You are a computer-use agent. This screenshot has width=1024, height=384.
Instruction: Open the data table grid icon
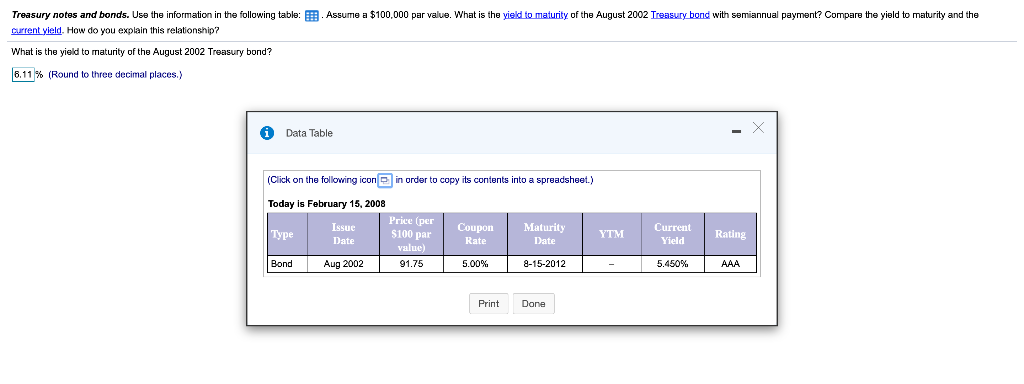point(312,15)
